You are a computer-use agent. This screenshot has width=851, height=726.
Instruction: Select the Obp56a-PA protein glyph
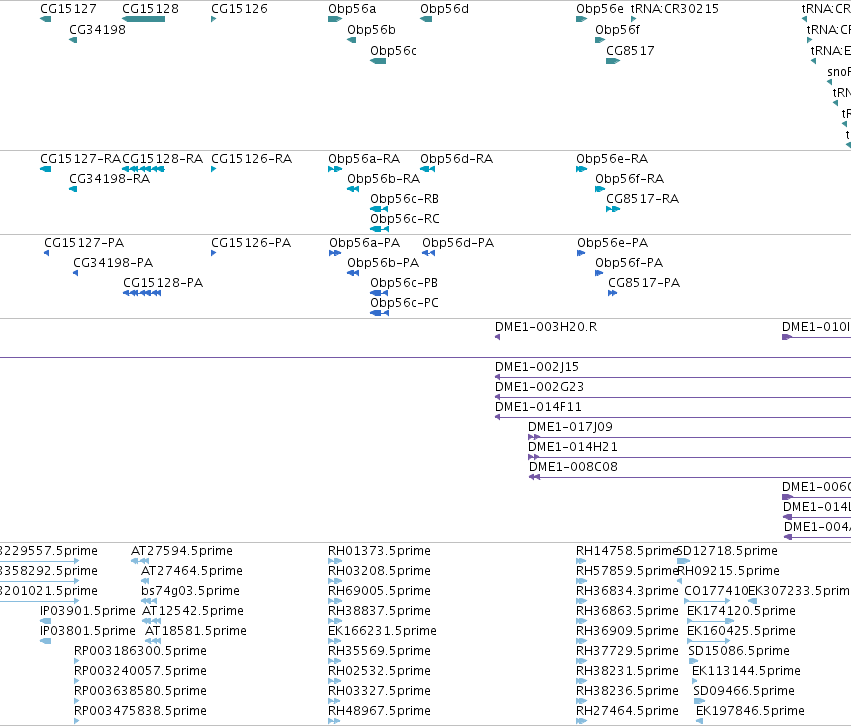pos(335,253)
